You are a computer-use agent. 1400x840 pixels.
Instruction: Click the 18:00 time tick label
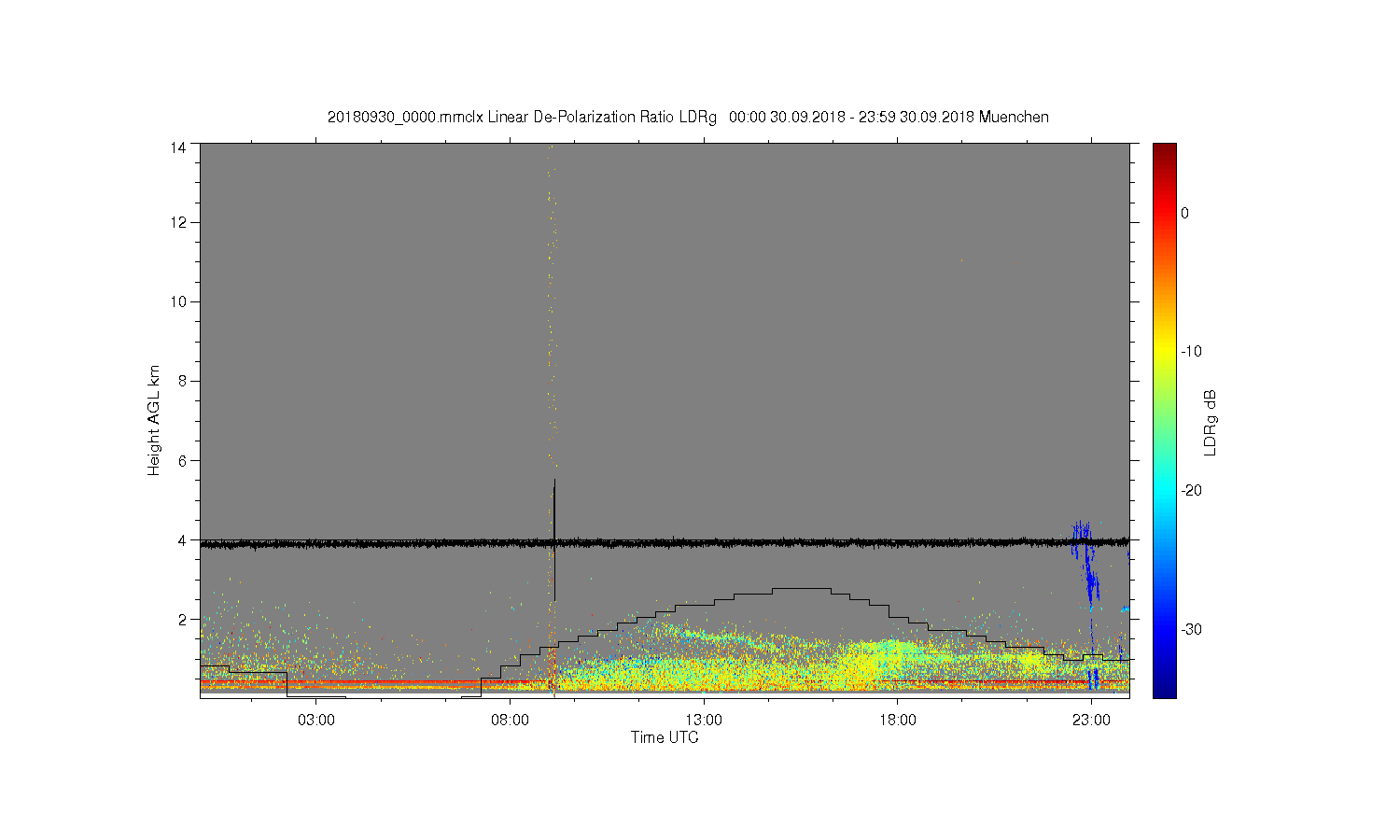(897, 721)
